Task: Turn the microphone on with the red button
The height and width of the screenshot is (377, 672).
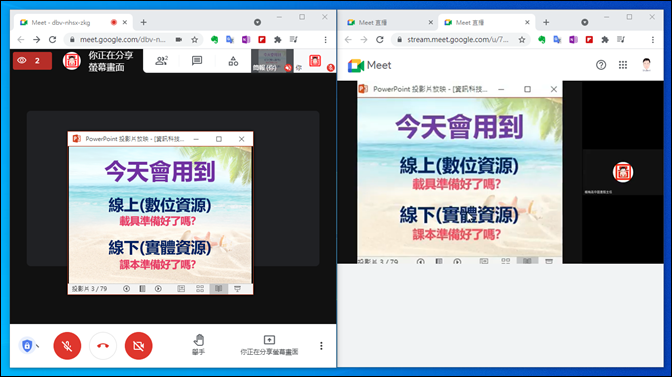Action: tap(67, 346)
